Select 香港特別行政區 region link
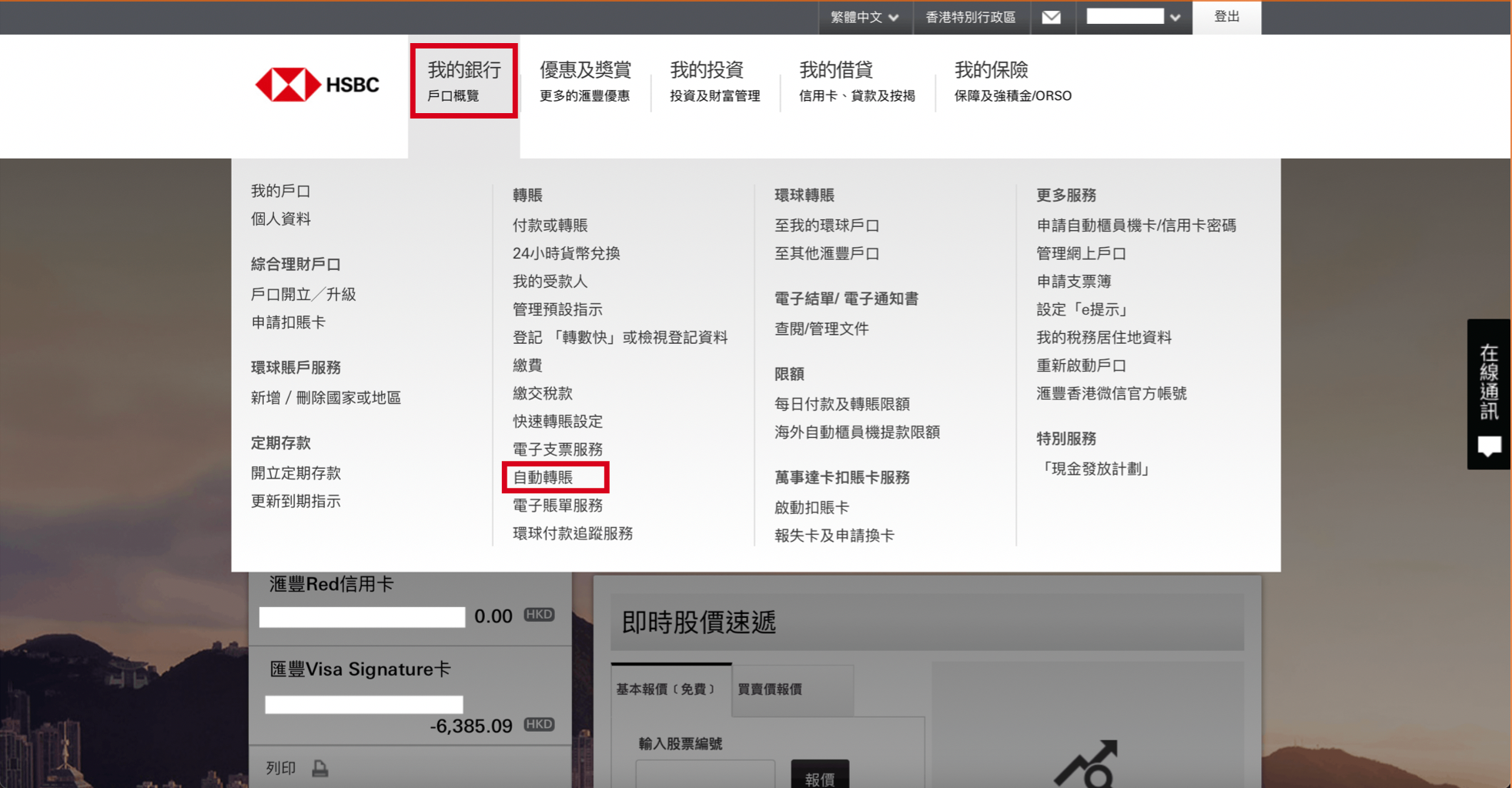The height and width of the screenshot is (788, 1512). (x=971, y=17)
